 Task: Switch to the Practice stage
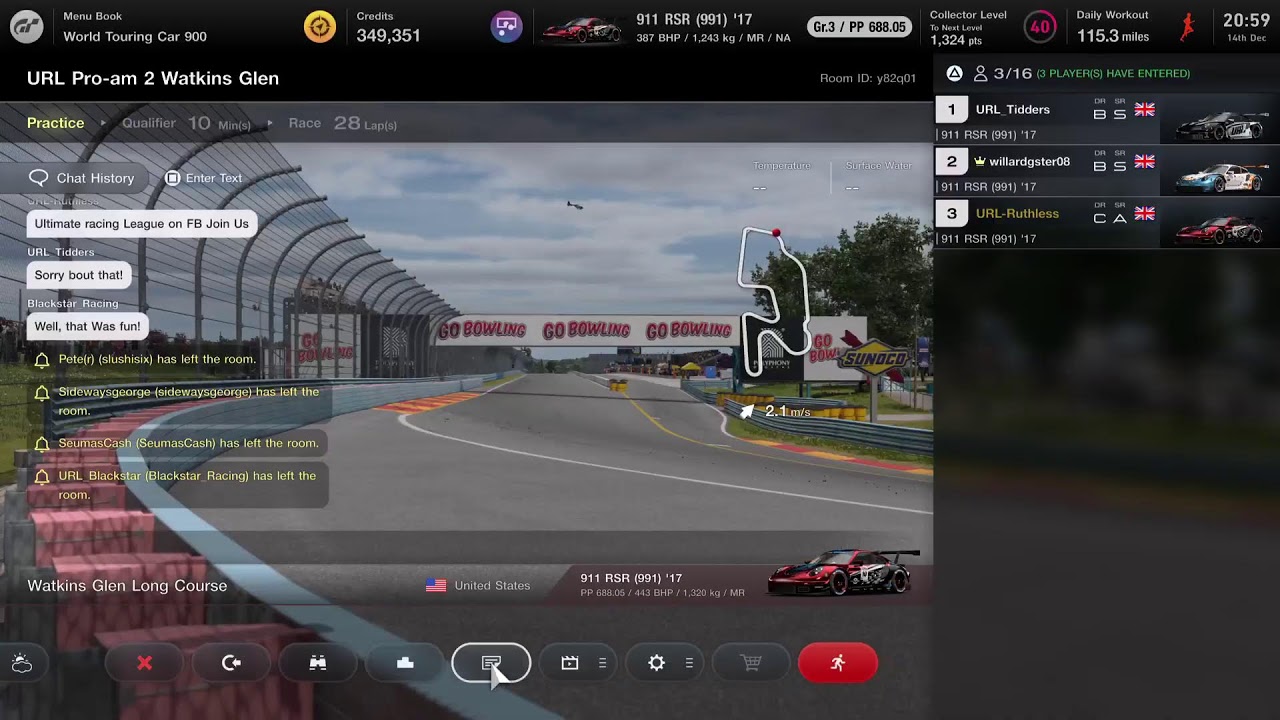pyautogui.click(x=56, y=123)
